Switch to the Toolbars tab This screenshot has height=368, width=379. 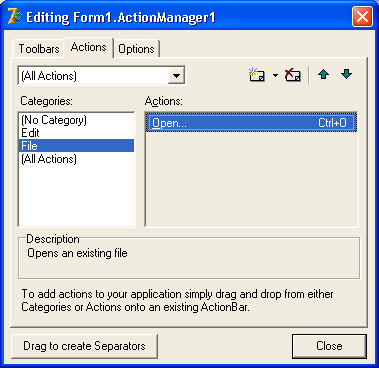coord(39,49)
